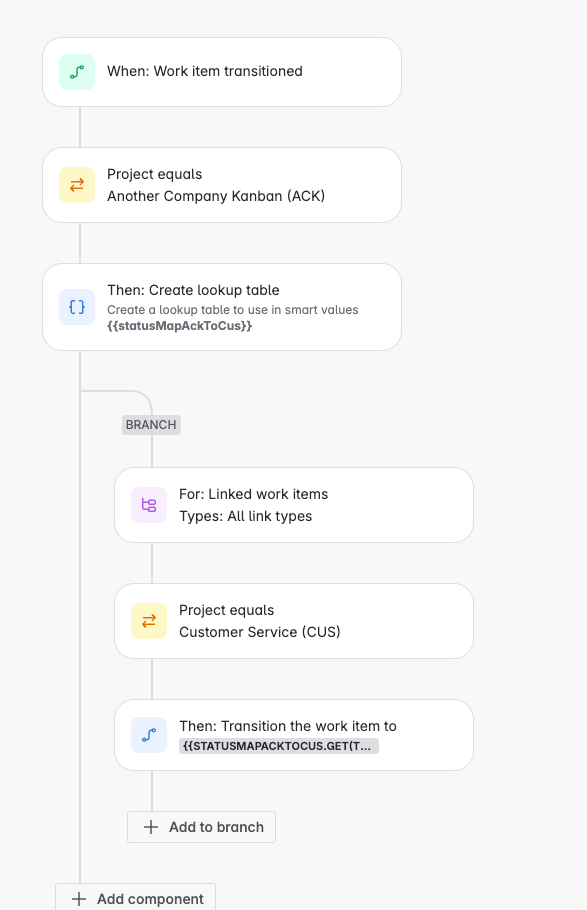Click the green trigger icon for Work item transitioned
The image size is (587, 910).
77,72
